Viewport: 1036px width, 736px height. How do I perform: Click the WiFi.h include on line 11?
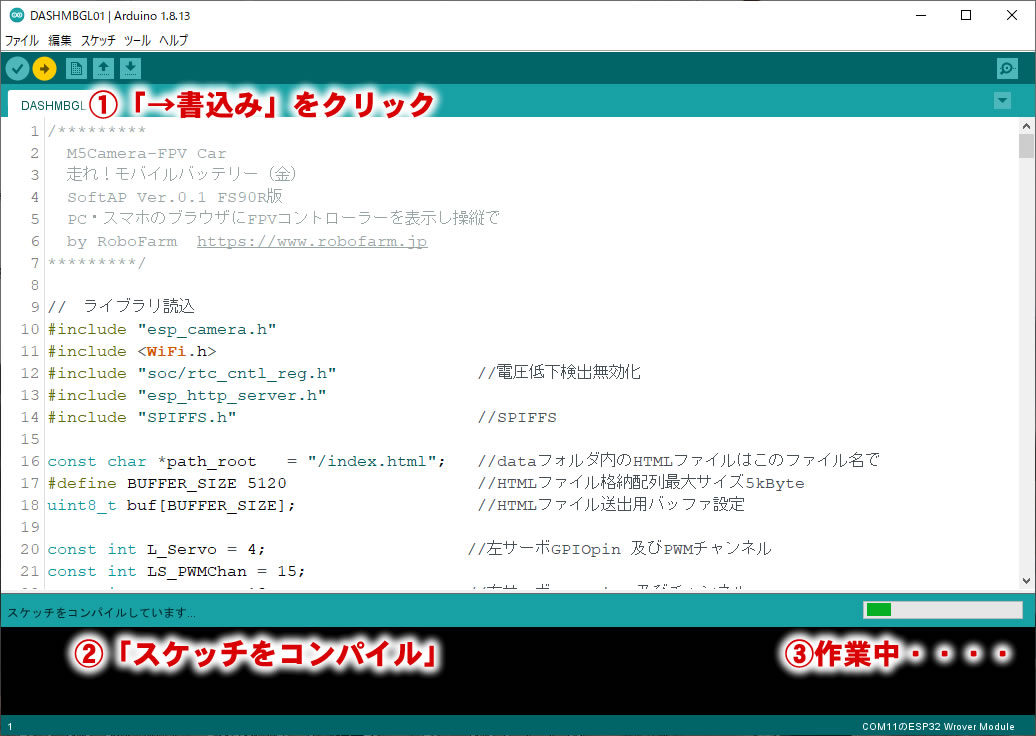pos(176,351)
